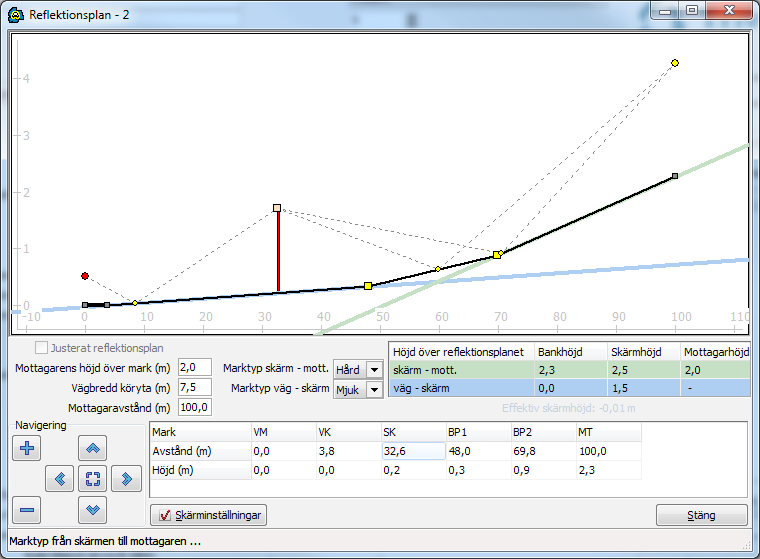
Task: Select the yellow BP1 square marker near 48
Action: (368, 286)
